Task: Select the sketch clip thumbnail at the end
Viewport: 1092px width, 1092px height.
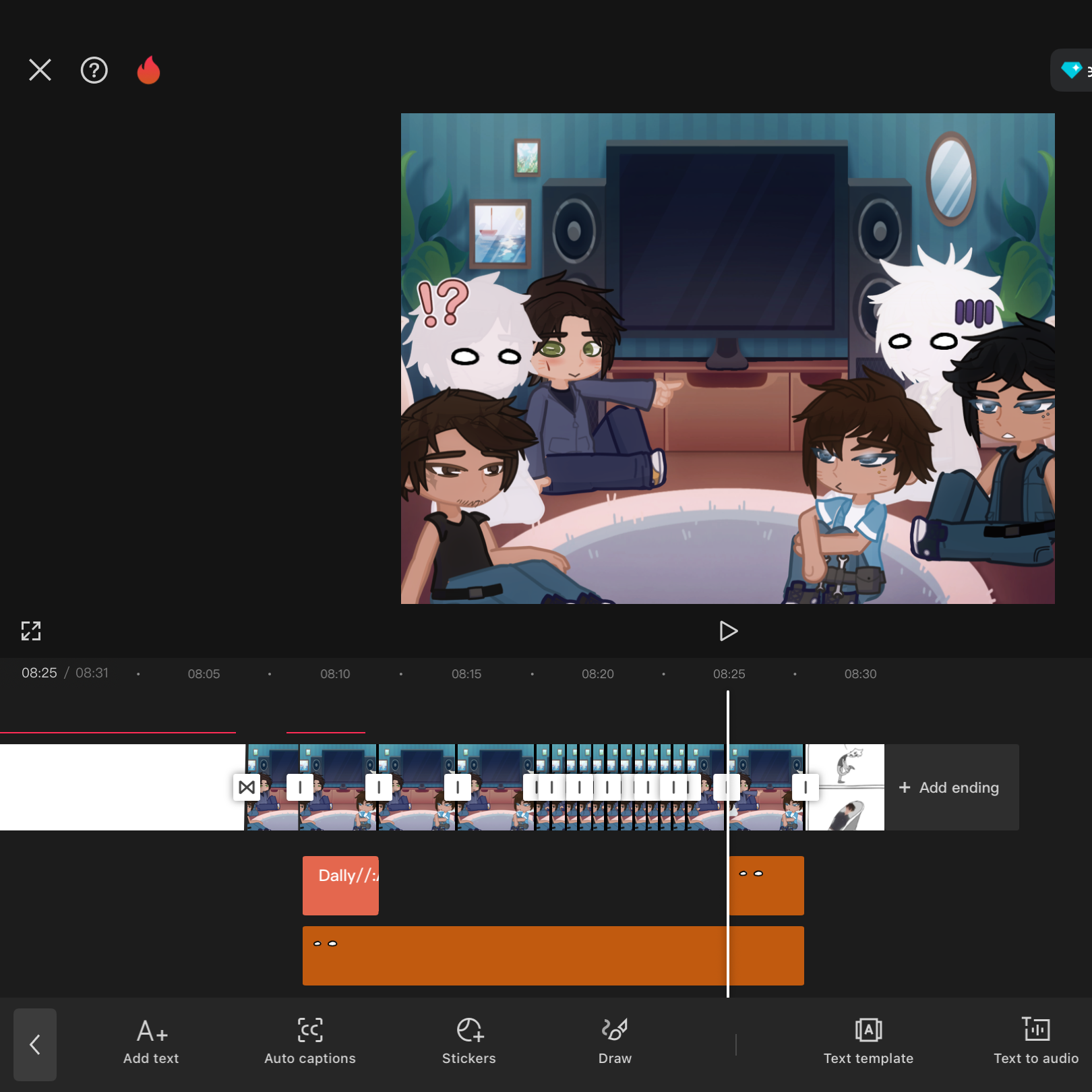Action: click(x=846, y=787)
